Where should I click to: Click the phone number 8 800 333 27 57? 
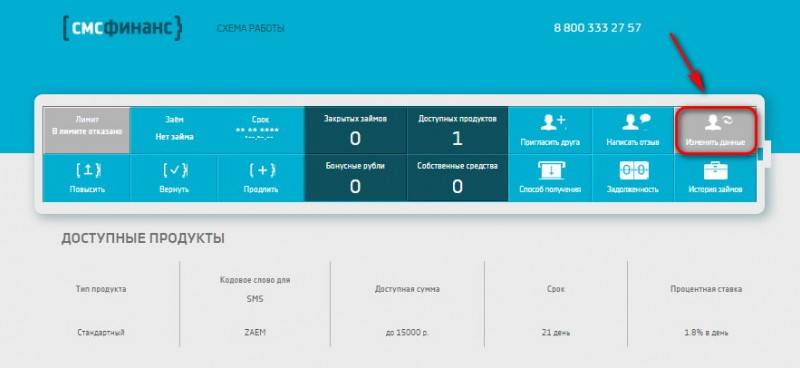pyautogui.click(x=597, y=28)
